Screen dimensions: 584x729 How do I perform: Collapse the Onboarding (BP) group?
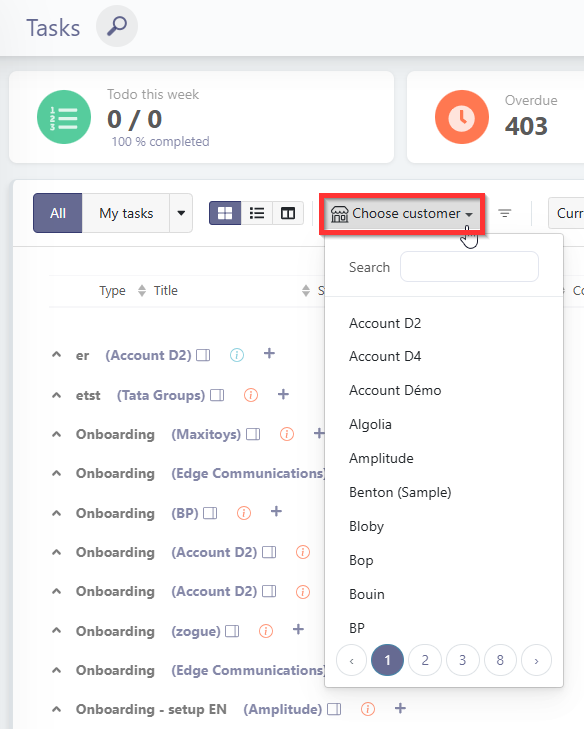56,513
